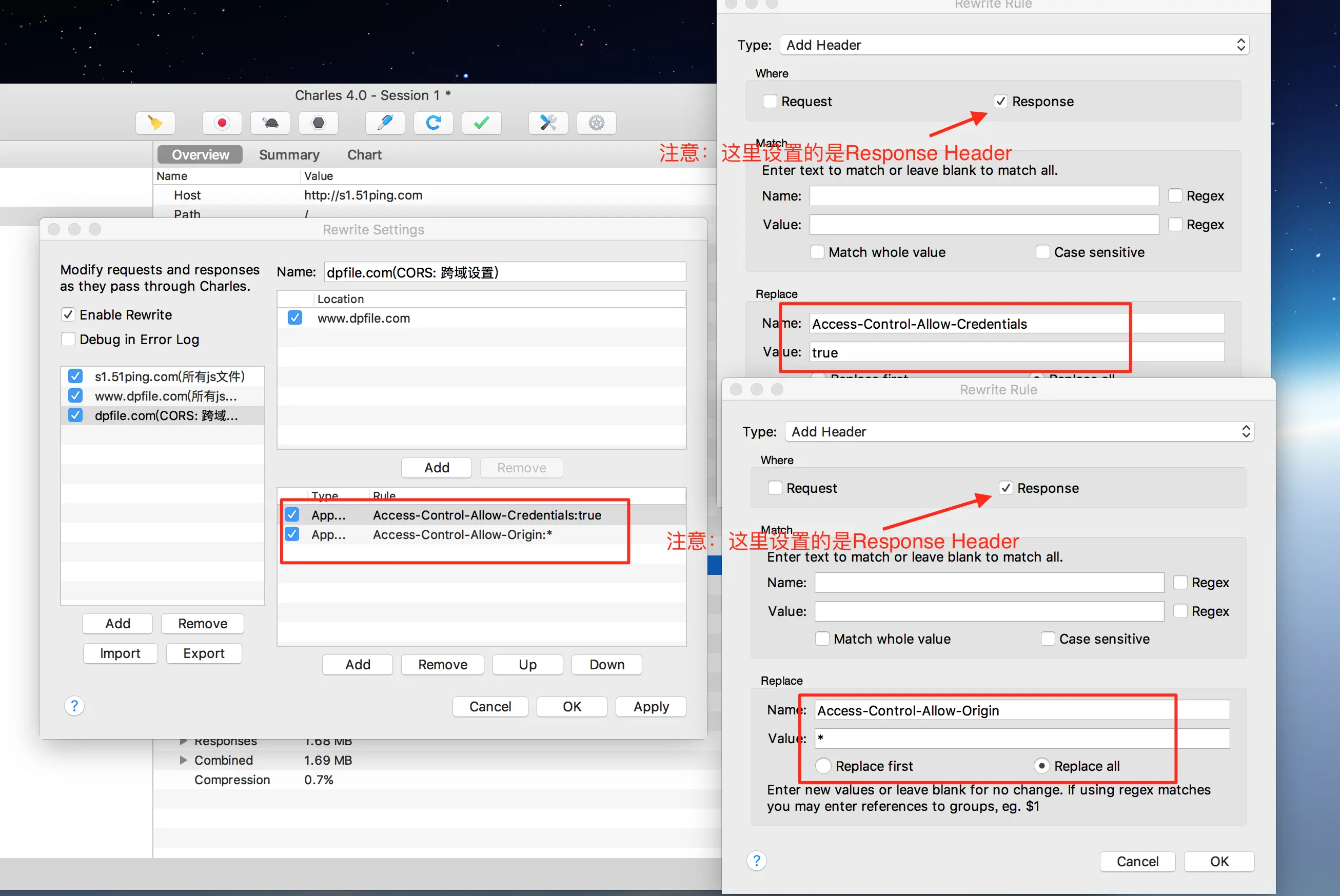Image resolution: width=1340 pixels, height=896 pixels.
Task: Select Replace all radio button
Action: (1042, 765)
